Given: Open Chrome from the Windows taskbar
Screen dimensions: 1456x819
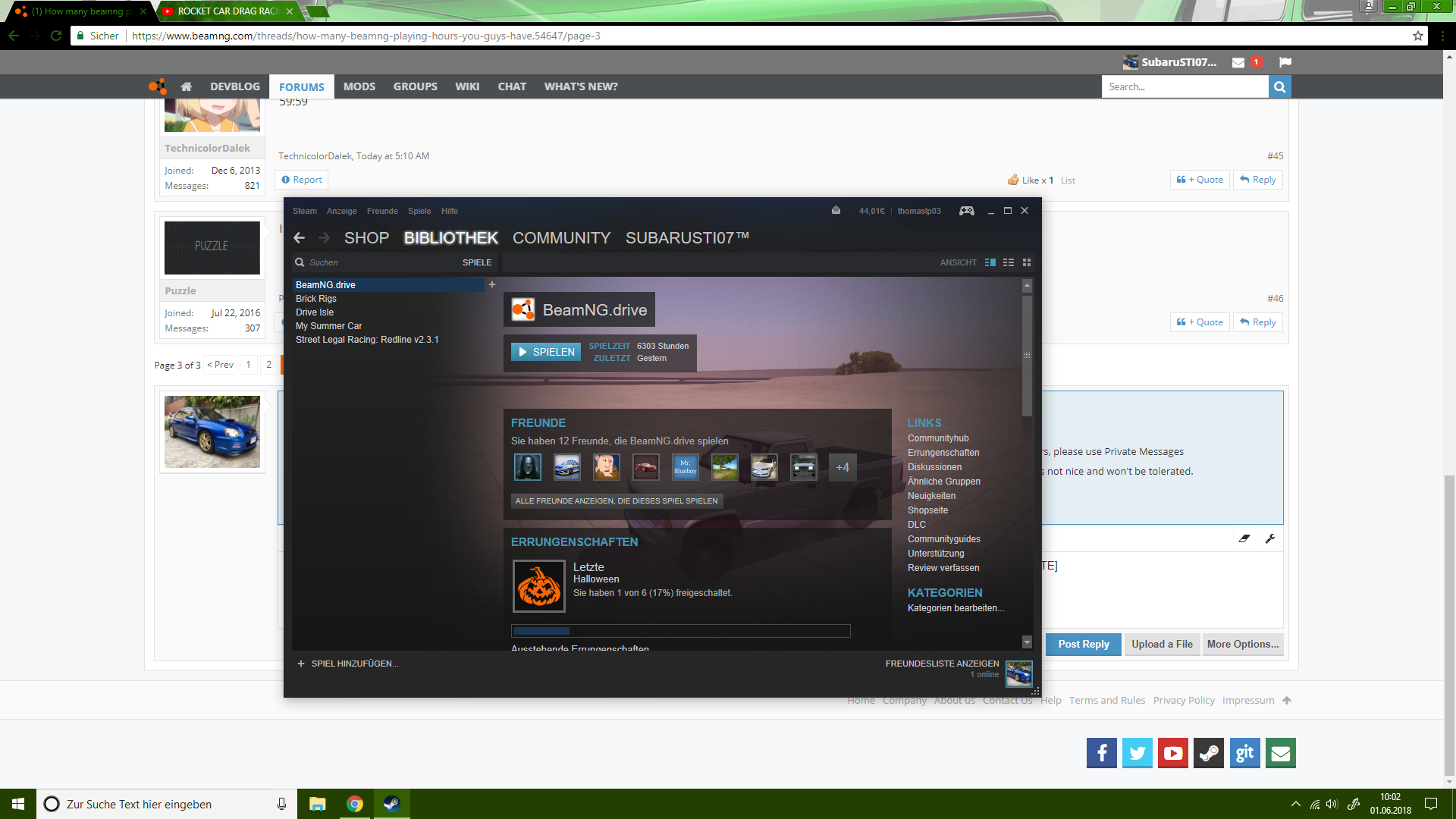Looking at the screenshot, I should [x=355, y=804].
